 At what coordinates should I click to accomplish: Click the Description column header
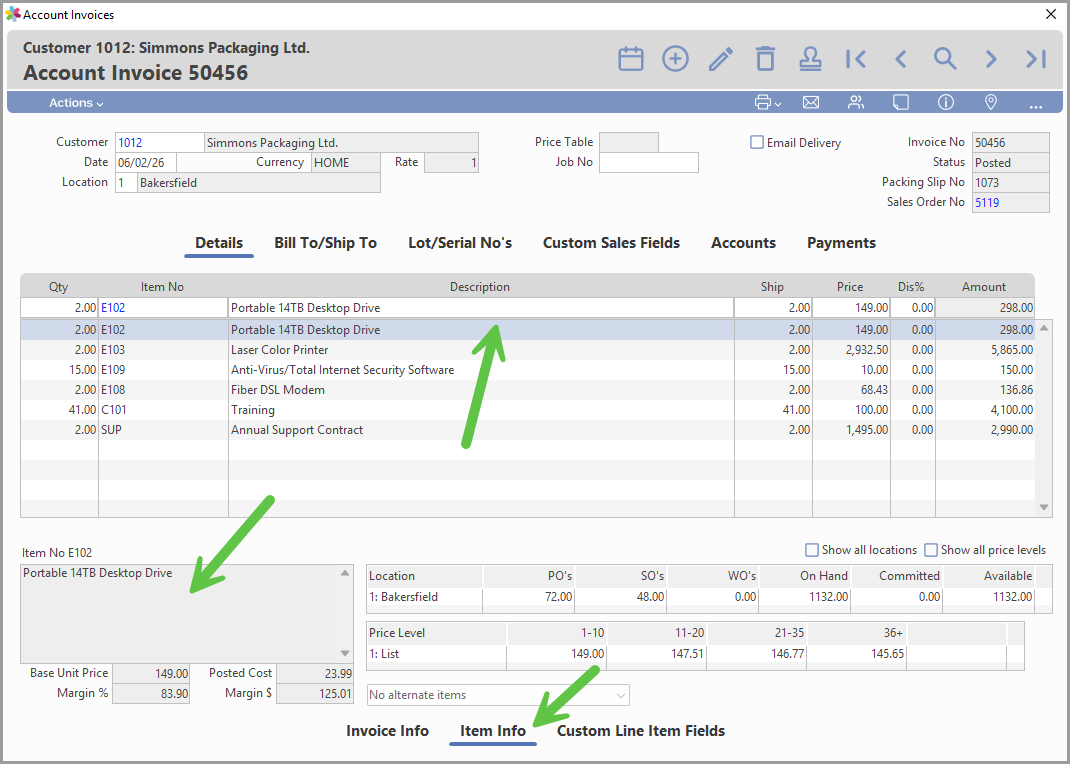coord(480,287)
